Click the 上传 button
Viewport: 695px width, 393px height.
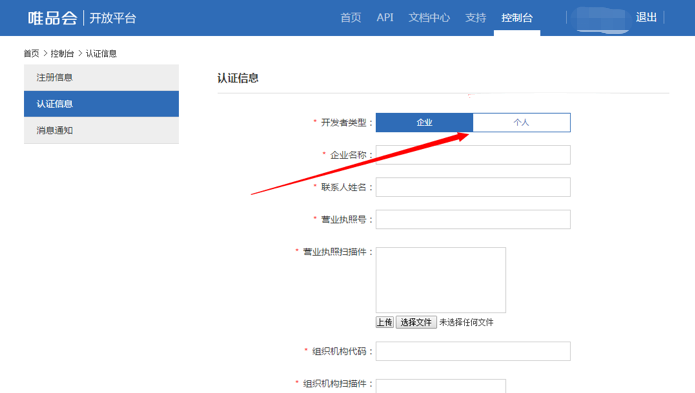point(384,322)
